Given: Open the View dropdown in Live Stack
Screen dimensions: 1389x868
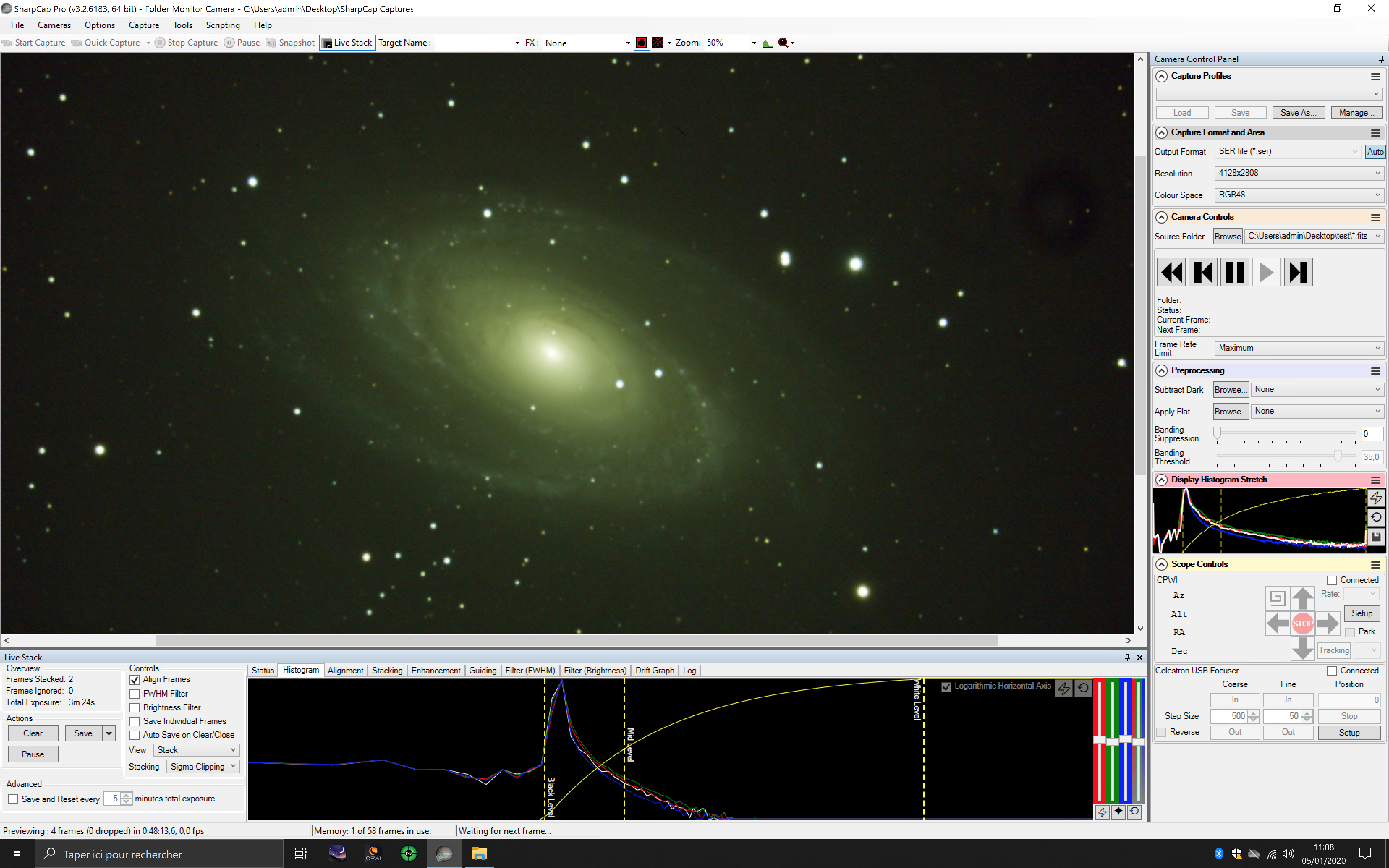Looking at the screenshot, I should 196,750.
